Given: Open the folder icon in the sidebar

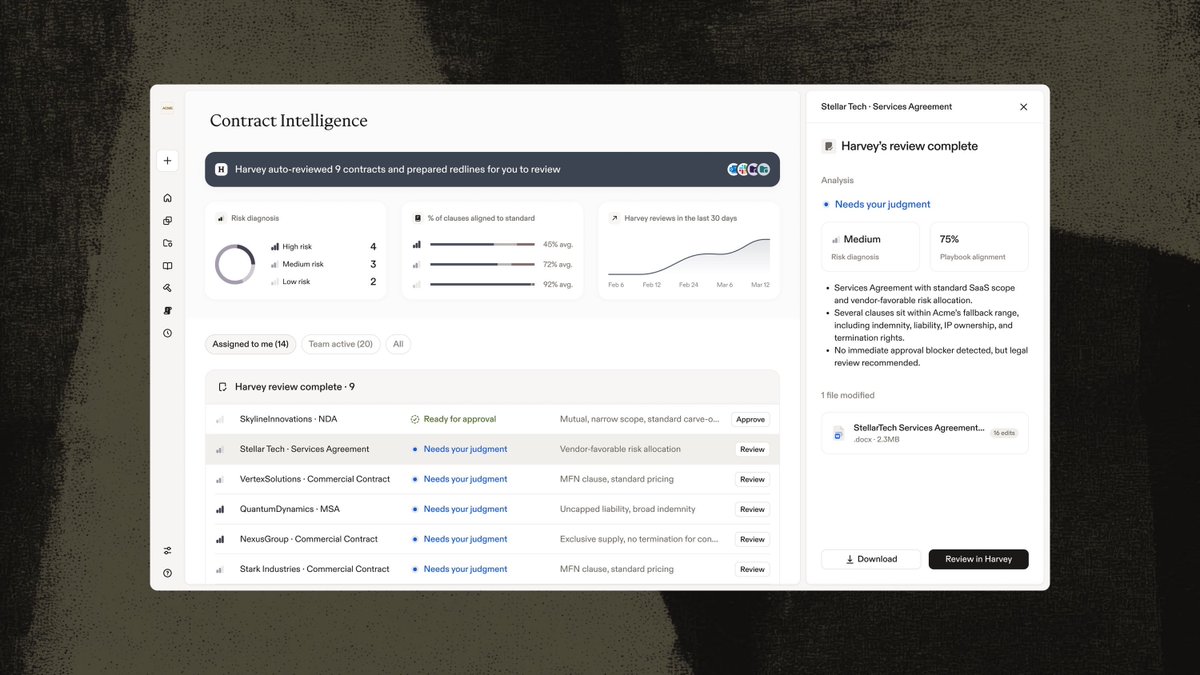Looking at the screenshot, I should pyautogui.click(x=167, y=243).
